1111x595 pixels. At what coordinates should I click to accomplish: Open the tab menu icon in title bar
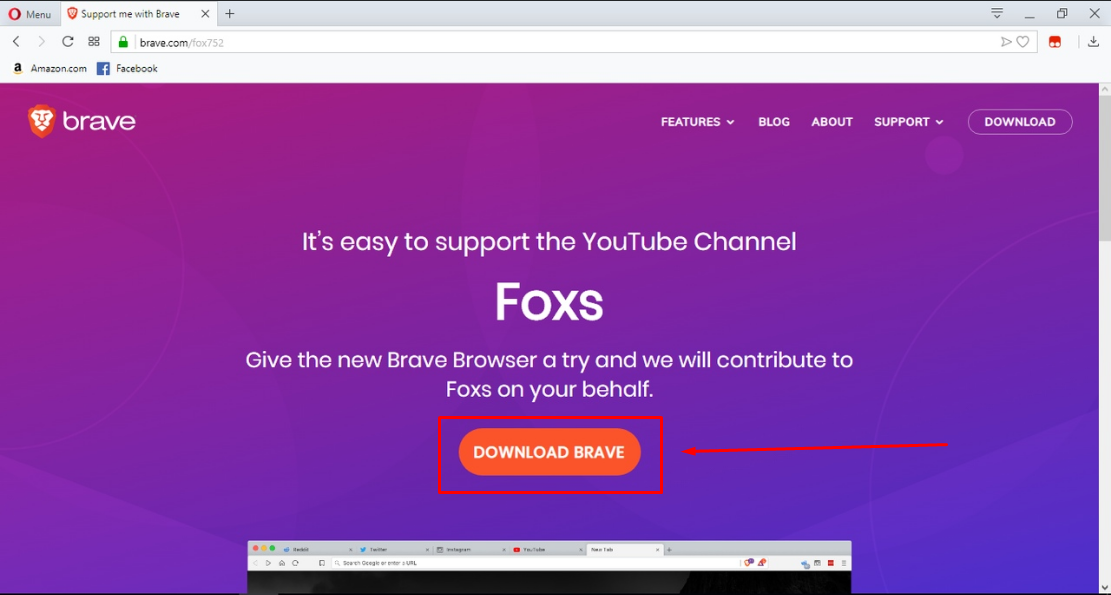click(997, 14)
